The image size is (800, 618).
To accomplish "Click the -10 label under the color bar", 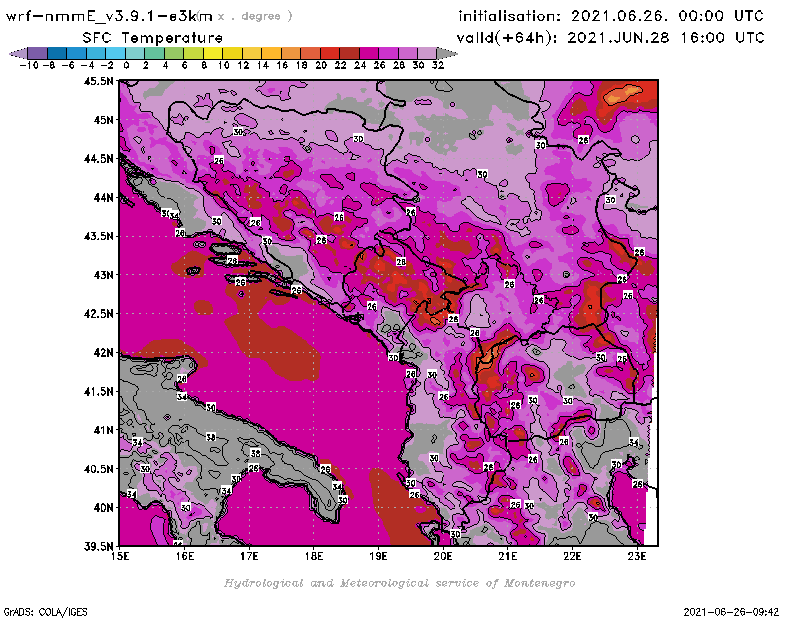I will point(29,65).
